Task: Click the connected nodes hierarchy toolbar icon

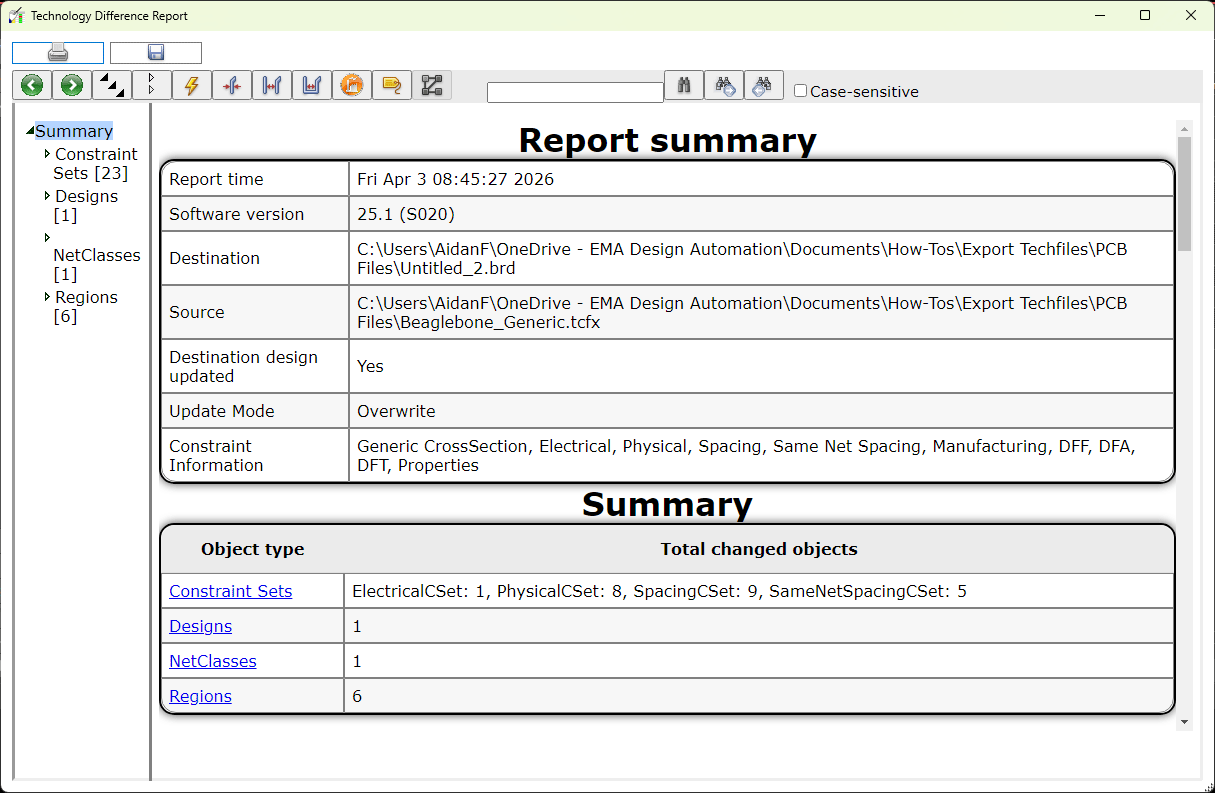Action: 432,85
